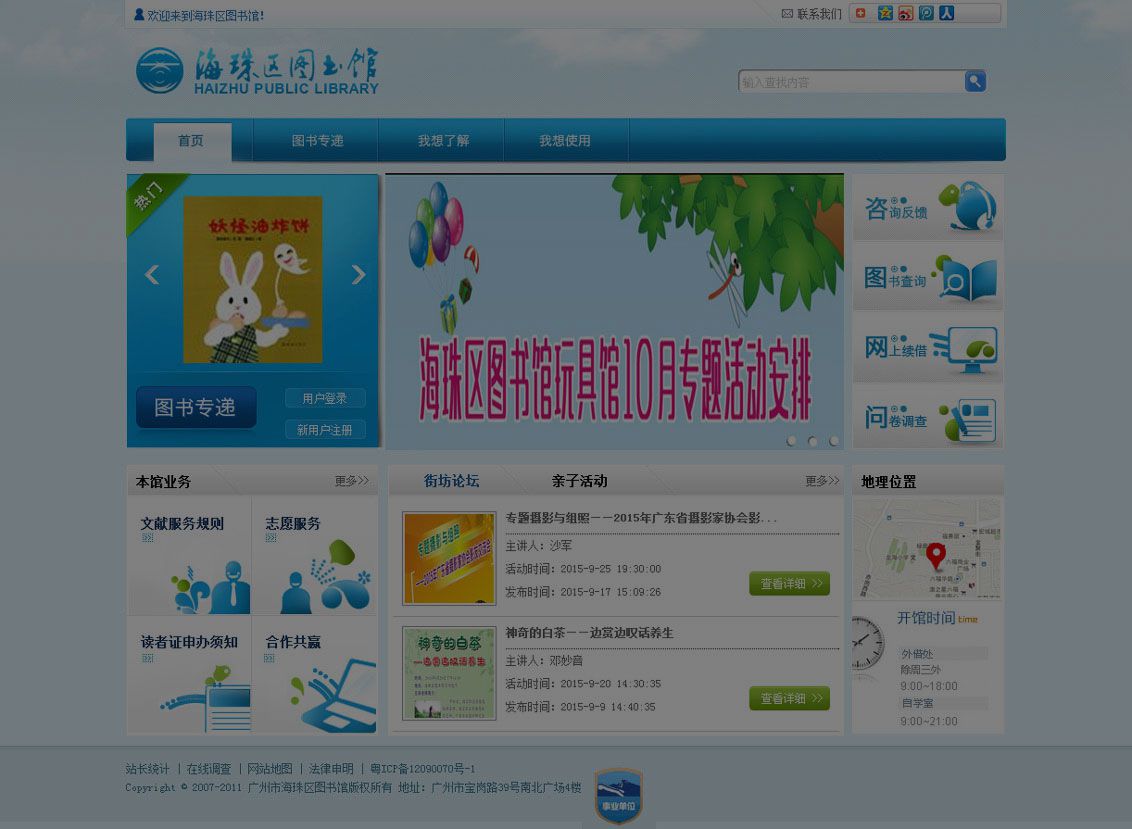Image resolution: width=1132 pixels, height=829 pixels.
Task: Share to QQ Zone using star icon
Action: coord(885,13)
